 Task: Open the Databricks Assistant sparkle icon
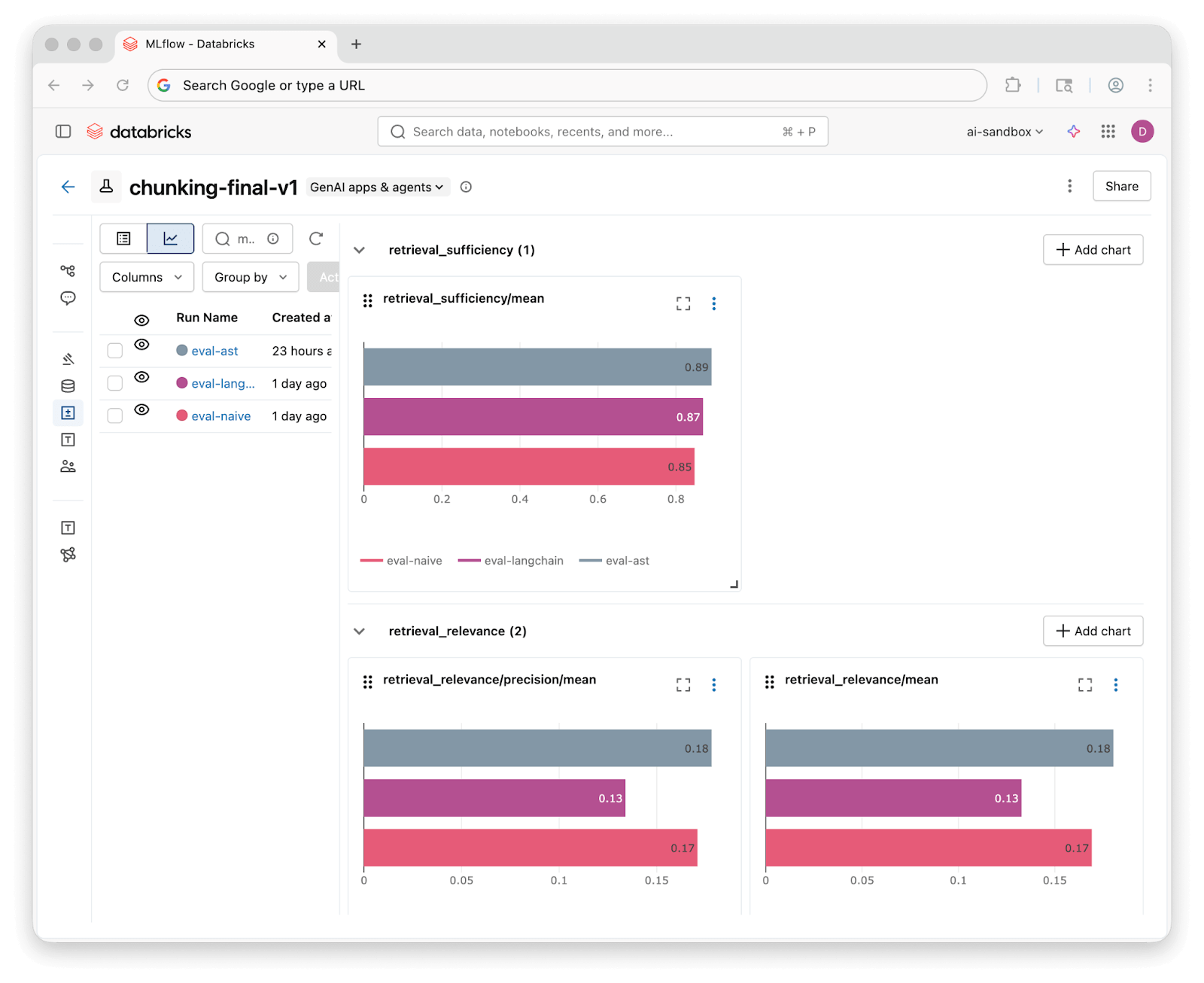tap(1073, 132)
